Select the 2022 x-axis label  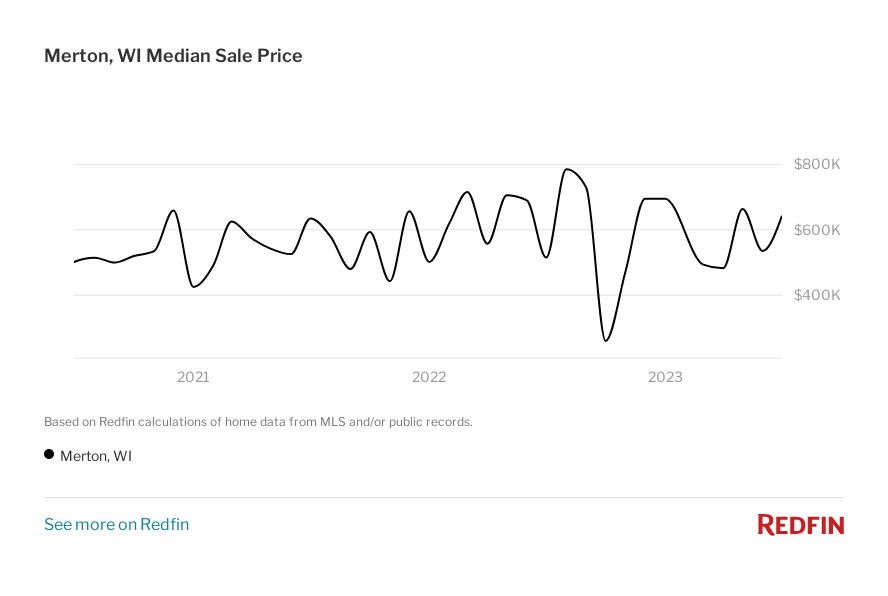429,377
